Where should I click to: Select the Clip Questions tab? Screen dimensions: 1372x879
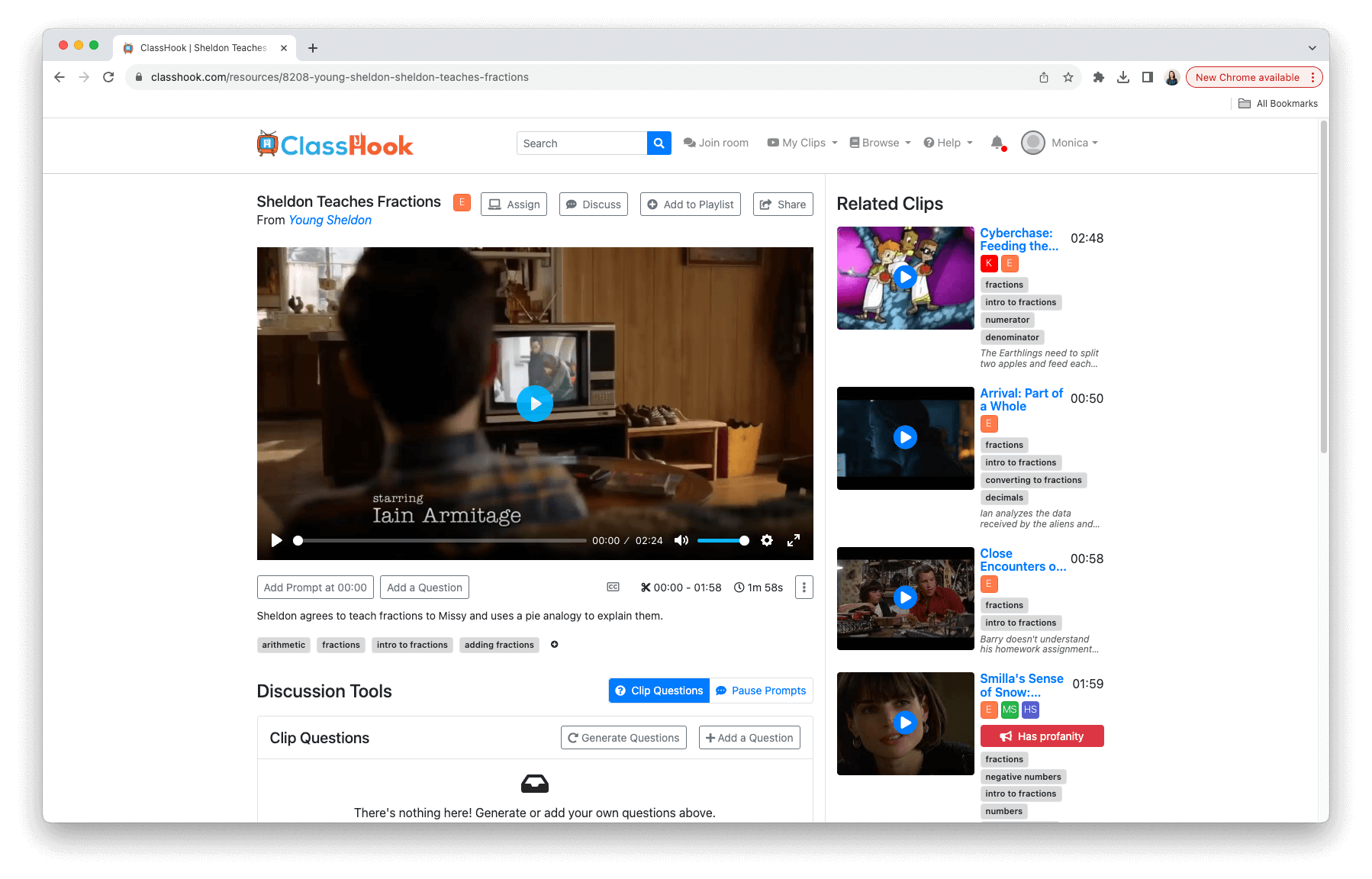point(659,691)
